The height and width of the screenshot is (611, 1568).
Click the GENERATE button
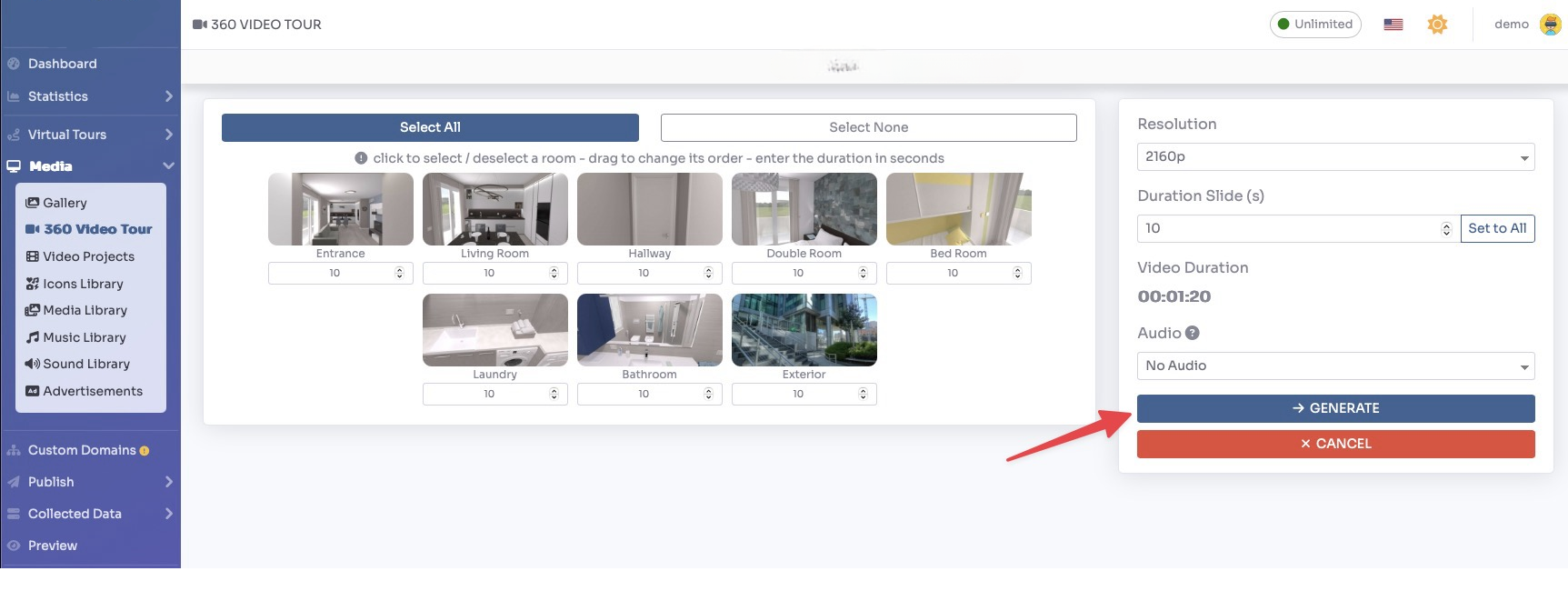point(1335,408)
